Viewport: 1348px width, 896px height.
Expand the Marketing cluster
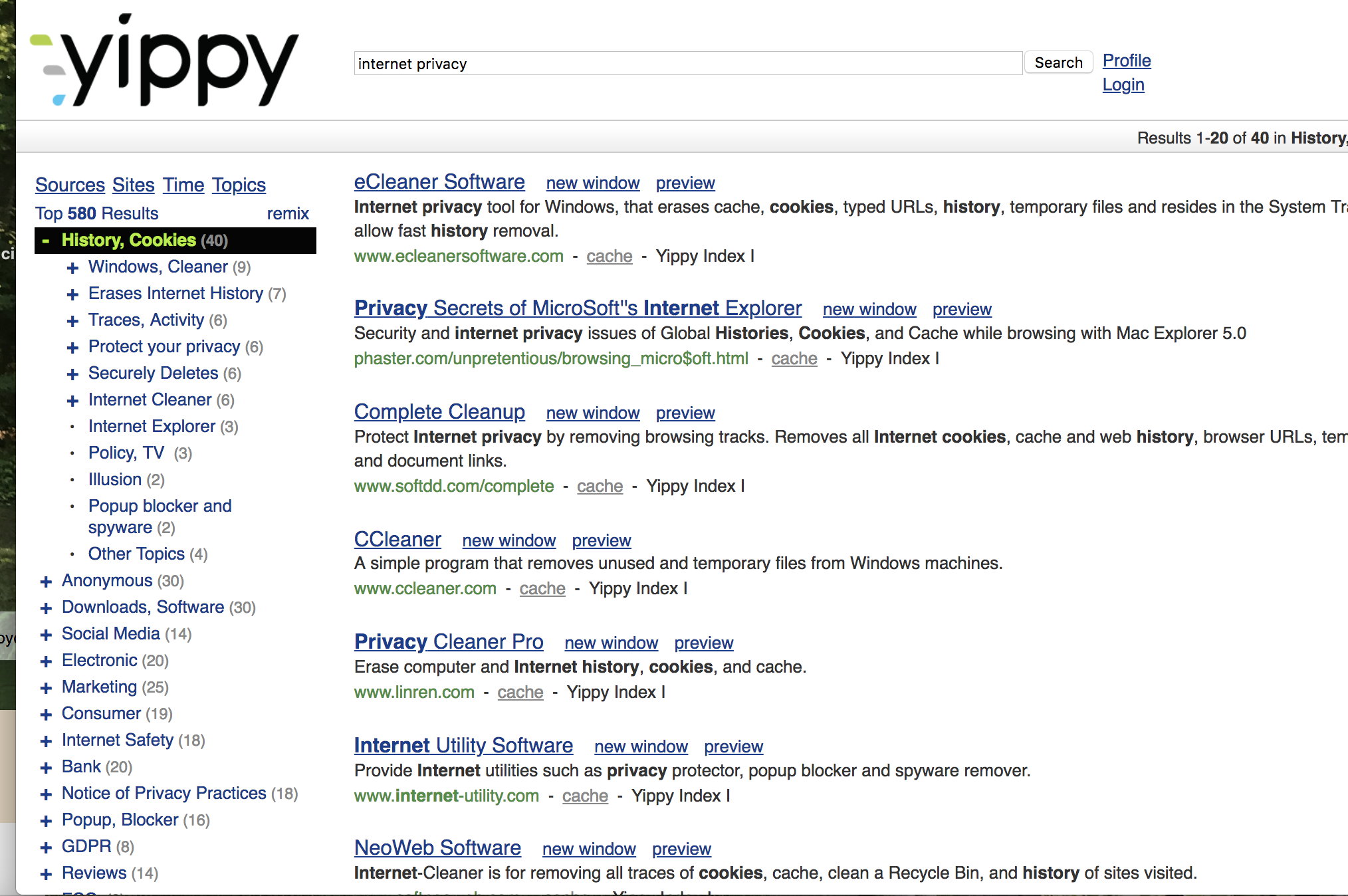tap(46, 688)
